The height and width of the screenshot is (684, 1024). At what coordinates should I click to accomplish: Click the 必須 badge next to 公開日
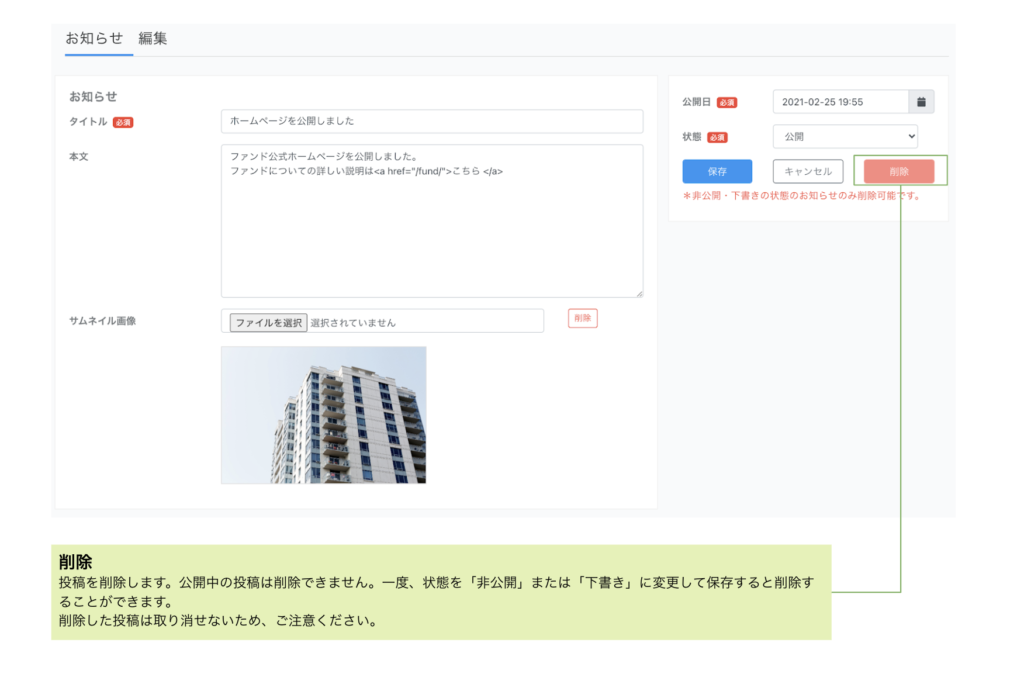[727, 102]
